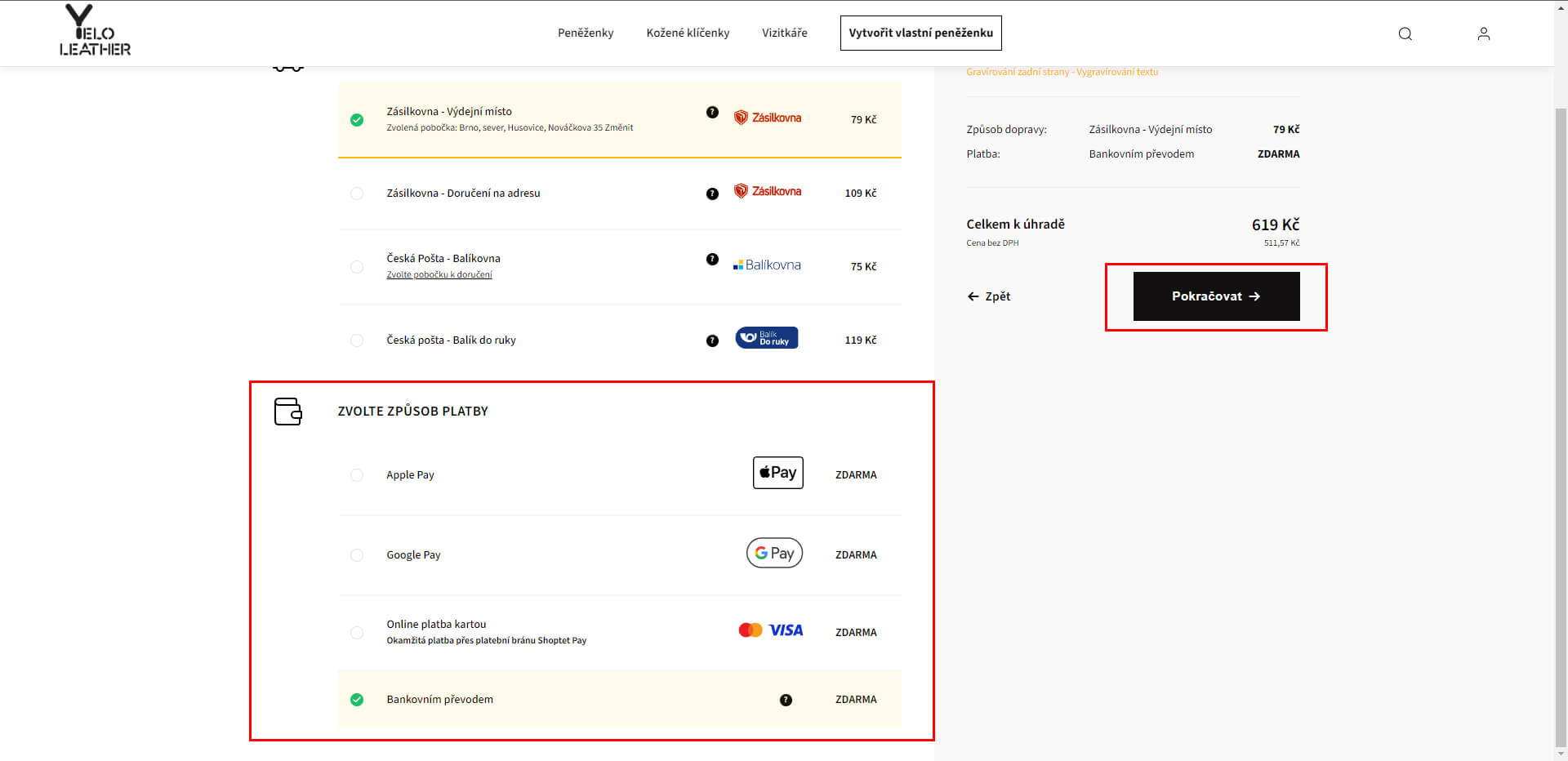Click the Okamžitá platba přes platební bránu text
Viewport: 1568px width, 761px height.
tap(486, 640)
